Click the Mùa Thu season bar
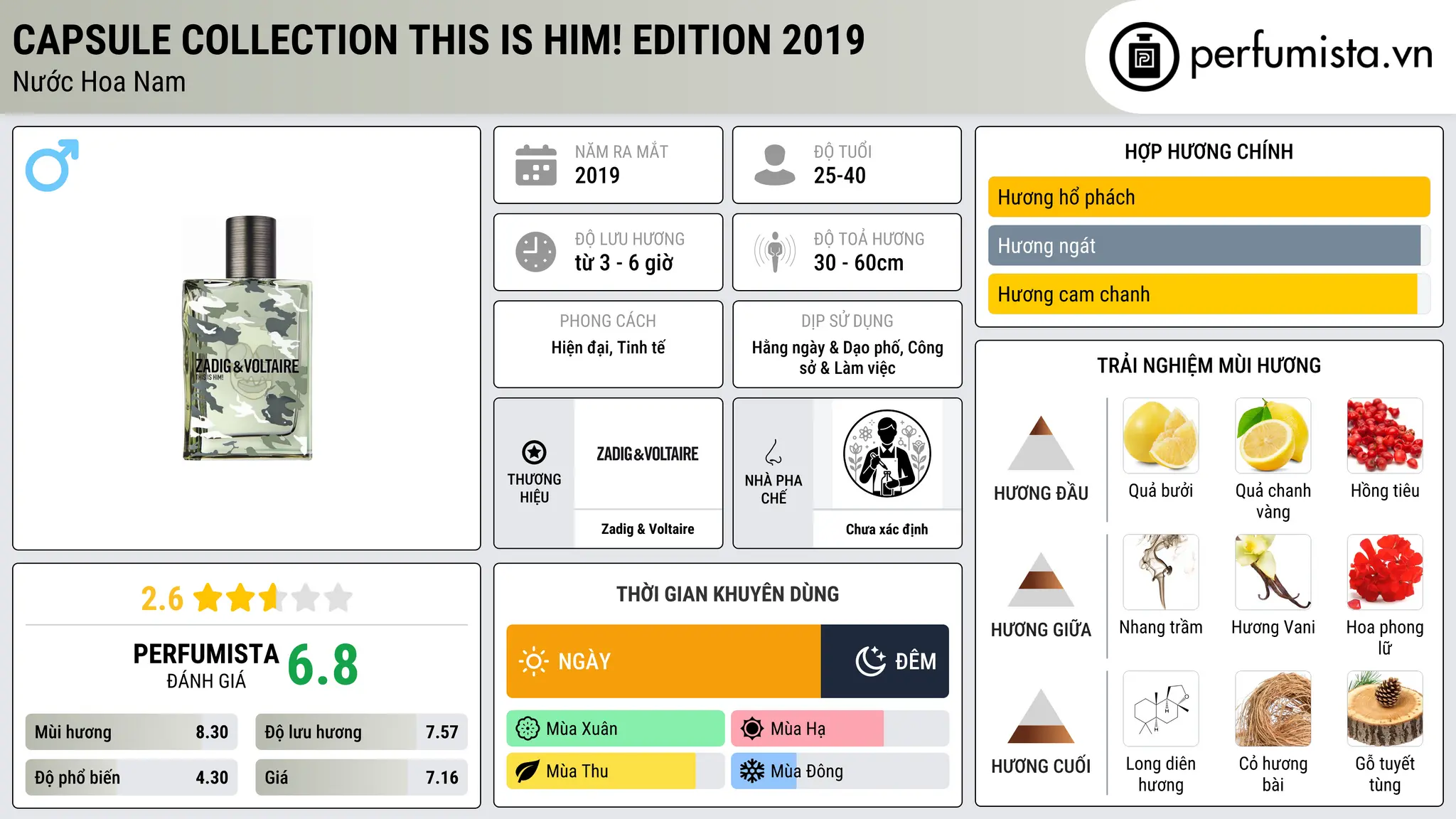 [x=616, y=771]
